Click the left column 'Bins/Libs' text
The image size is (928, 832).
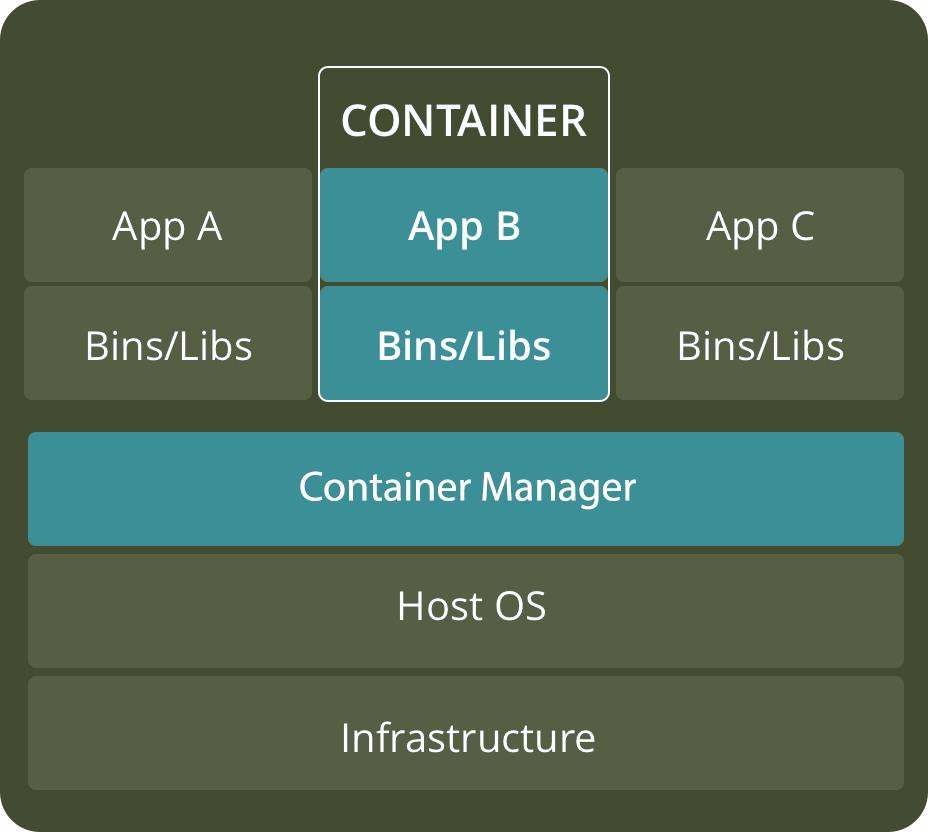click(168, 346)
